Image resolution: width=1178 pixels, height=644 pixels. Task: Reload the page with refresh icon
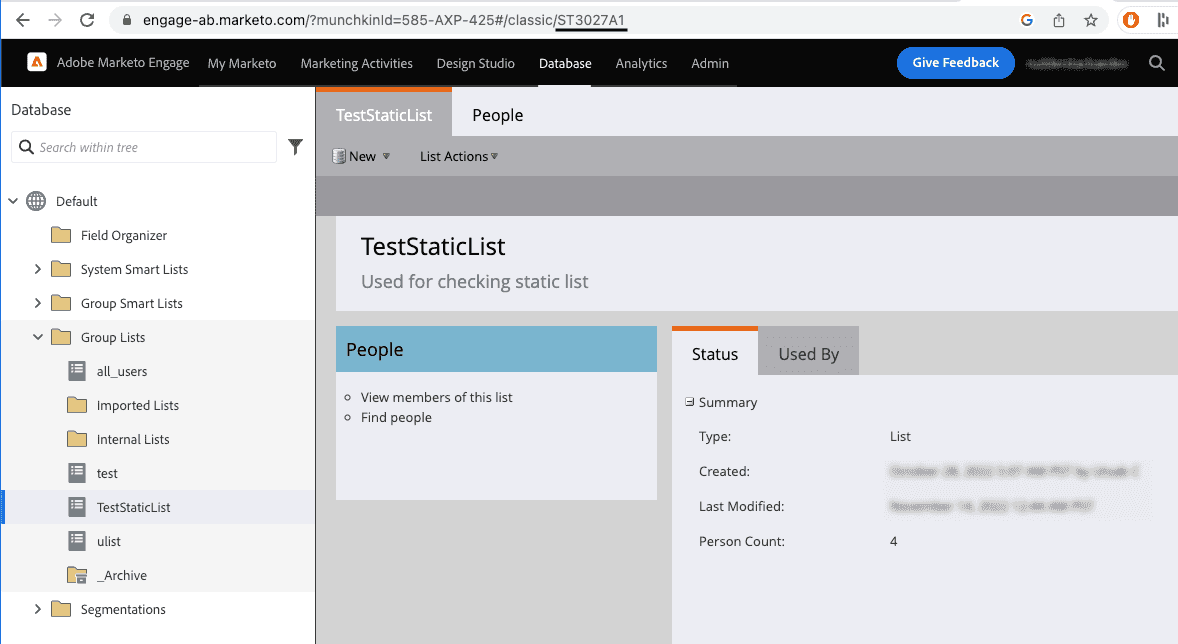click(x=87, y=20)
